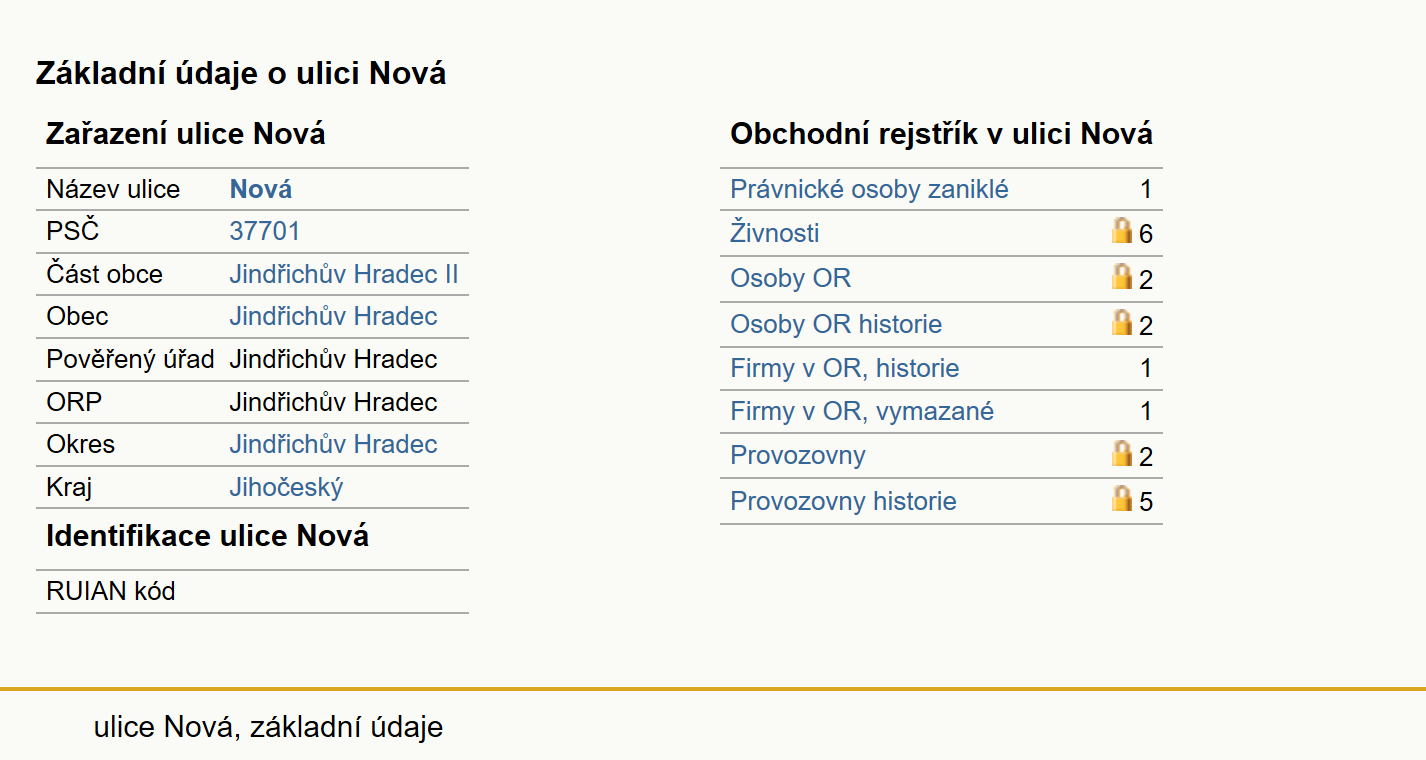Click the lock icon beside Osoby OR historie
1426x760 pixels.
[1122, 323]
